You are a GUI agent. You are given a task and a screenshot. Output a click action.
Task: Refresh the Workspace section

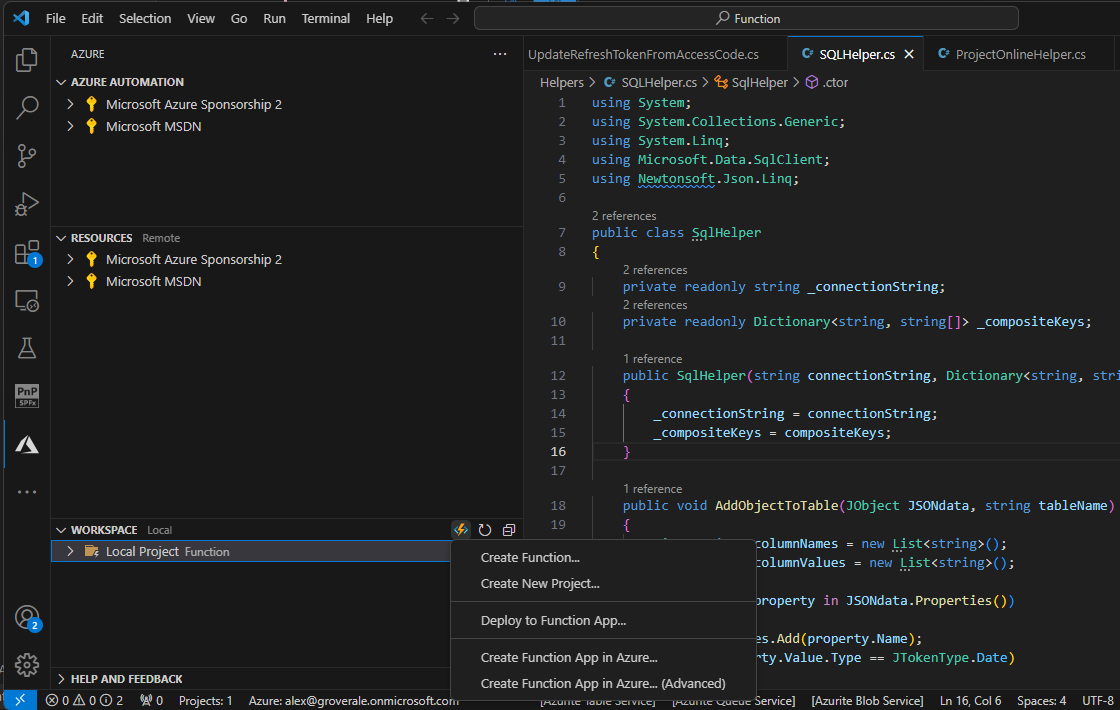485,530
